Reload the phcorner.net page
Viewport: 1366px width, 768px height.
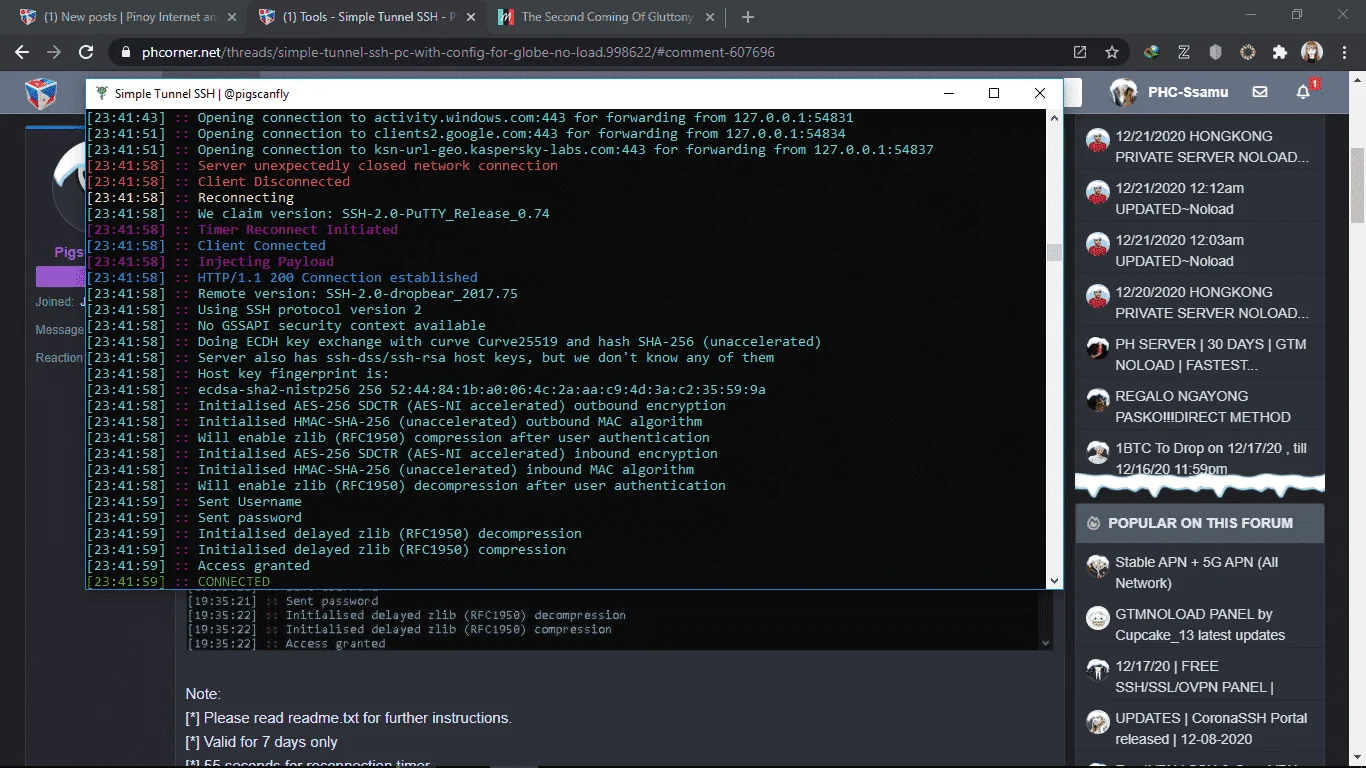point(86,52)
